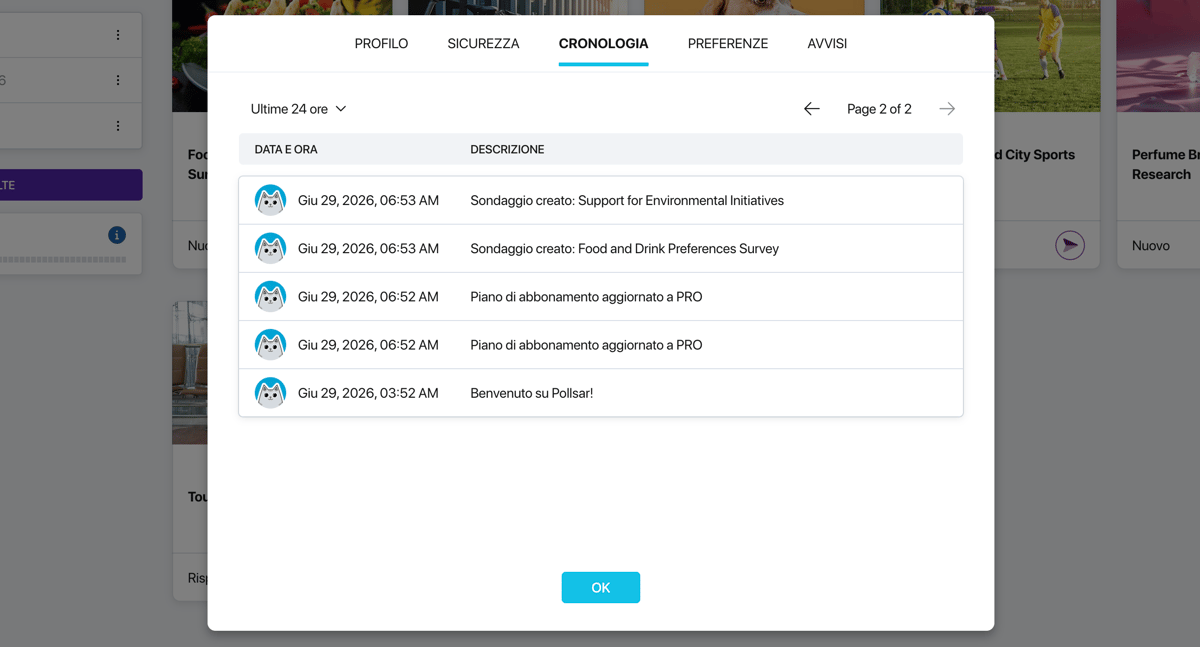Click the DESCRIZIONE column header
Viewport: 1200px width, 647px height.
(507, 149)
